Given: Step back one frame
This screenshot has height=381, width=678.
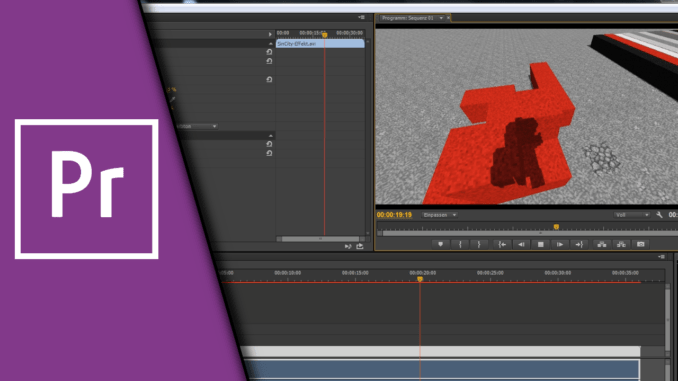Looking at the screenshot, I should click(521, 244).
